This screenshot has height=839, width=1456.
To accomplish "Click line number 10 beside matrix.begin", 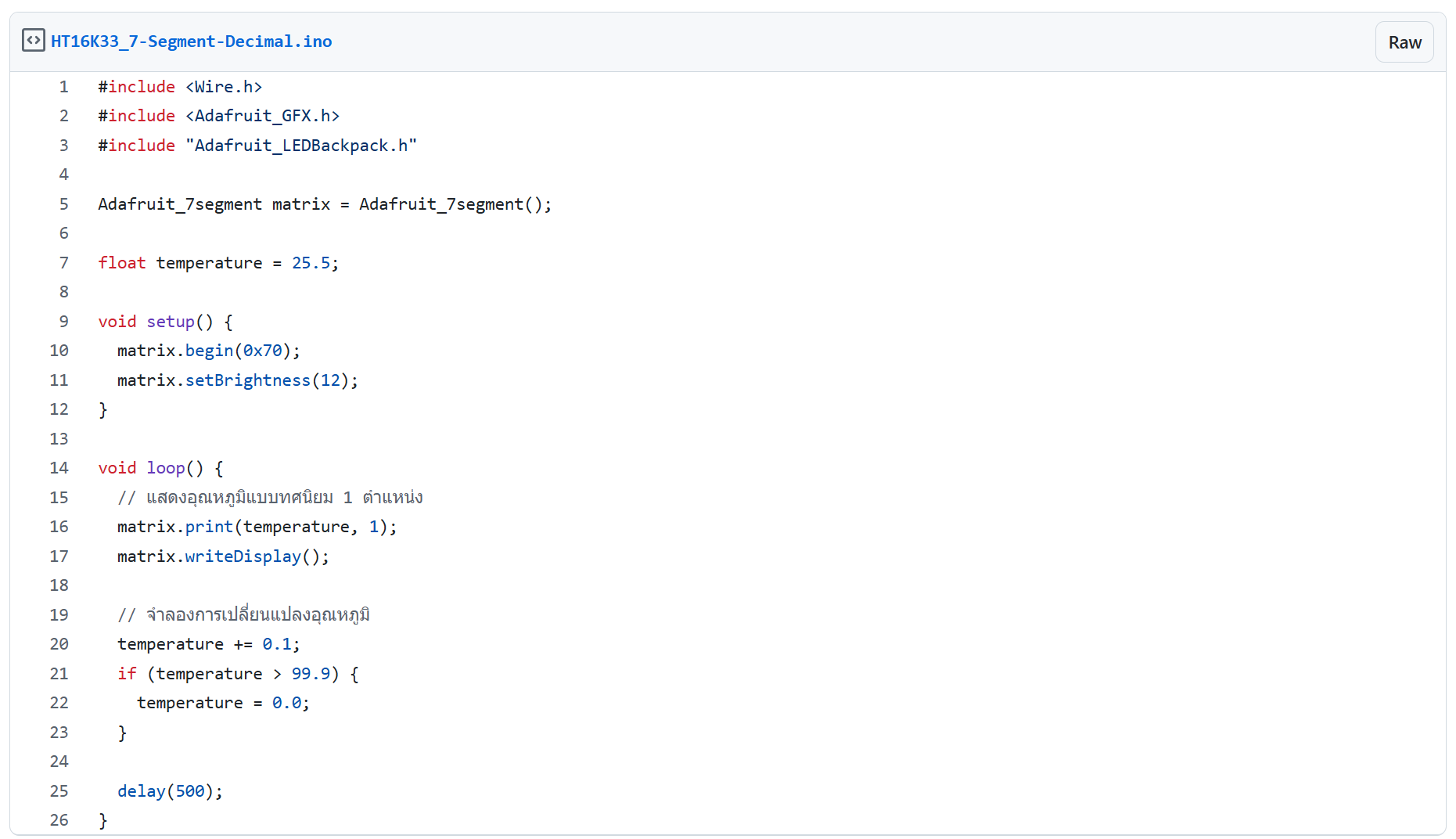I will tap(59, 351).
